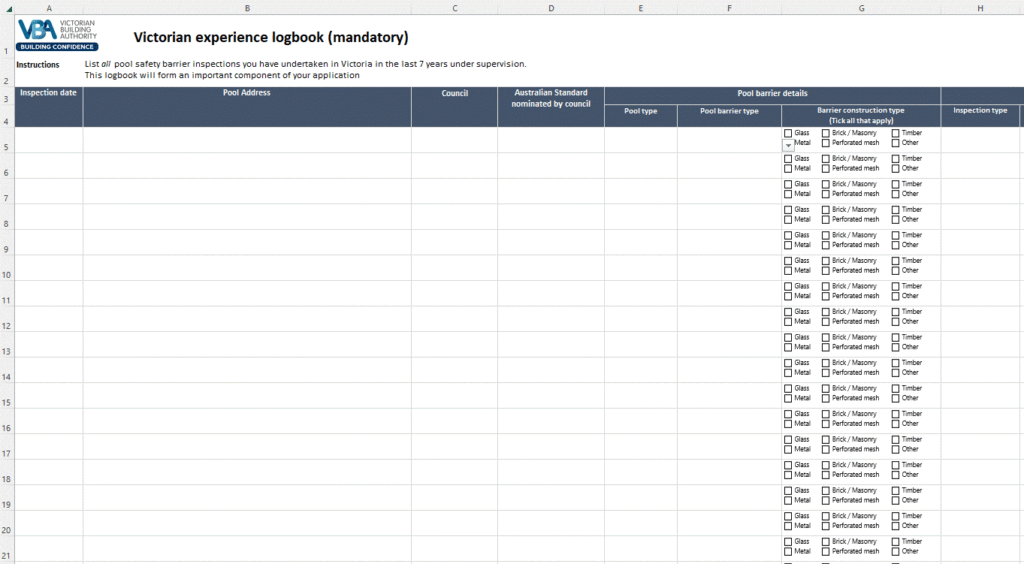Screen dimensions: 1024x564
Task: Tick the Other checkbox in row 15
Action: [895, 398]
